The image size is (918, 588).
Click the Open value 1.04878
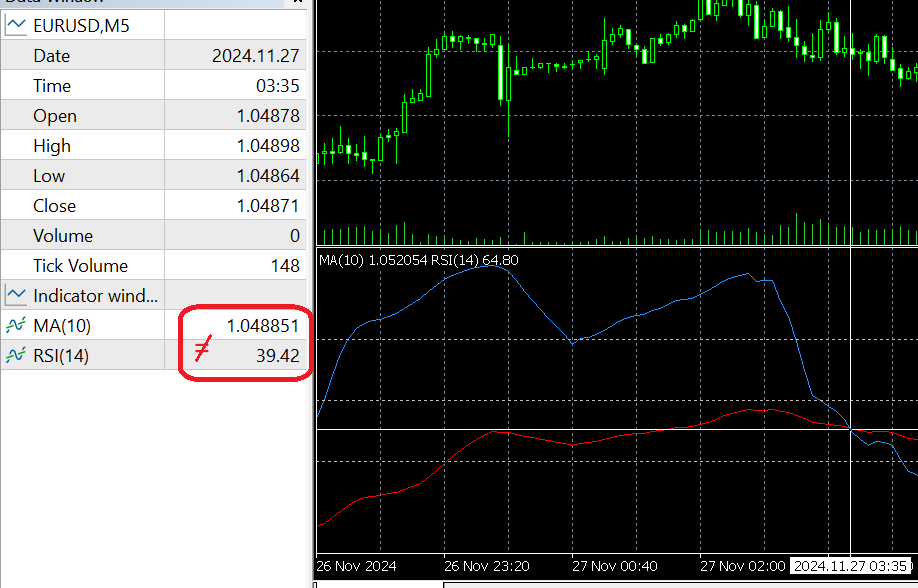click(x=268, y=116)
